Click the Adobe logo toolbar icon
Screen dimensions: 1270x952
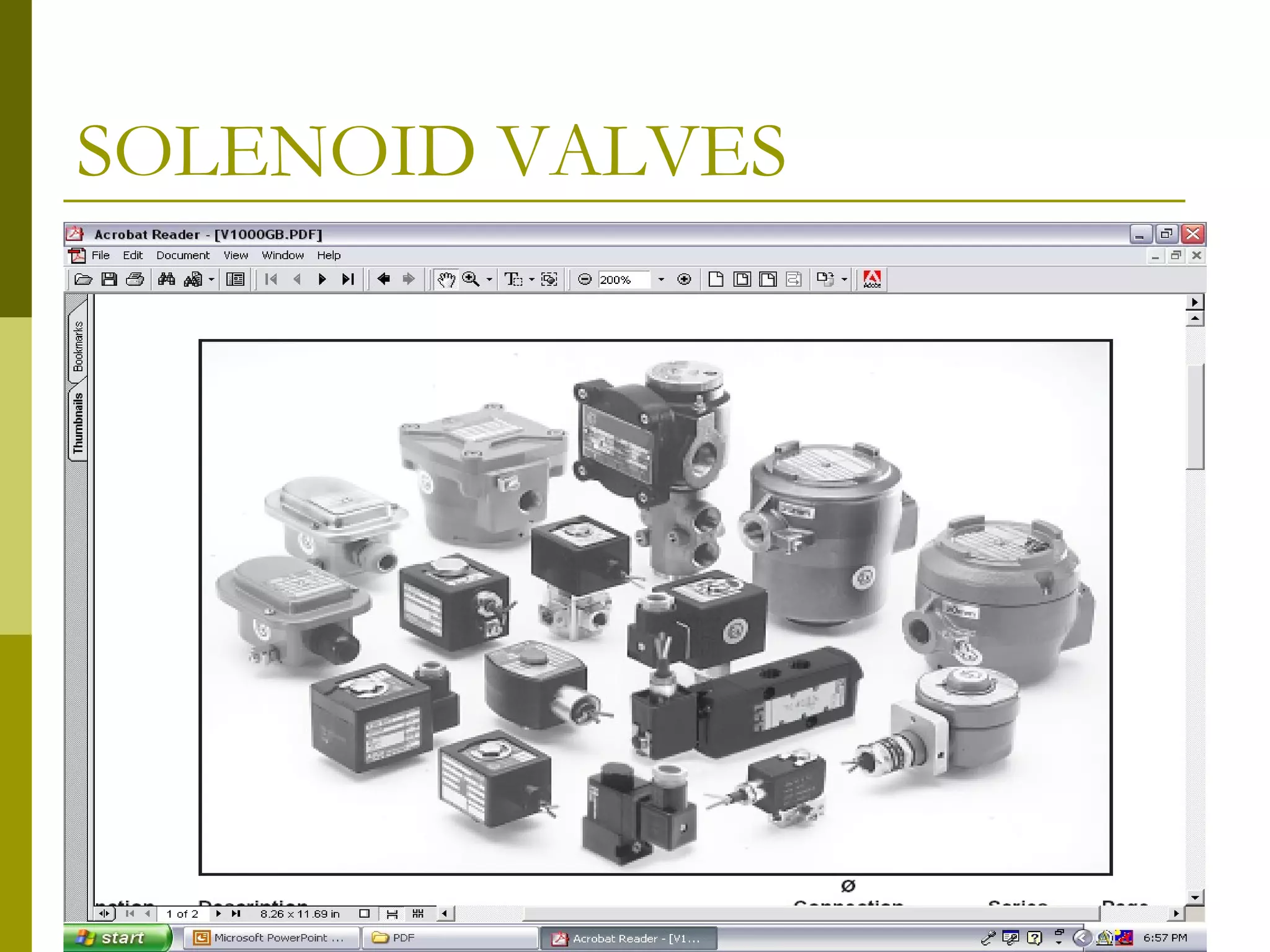[872, 280]
